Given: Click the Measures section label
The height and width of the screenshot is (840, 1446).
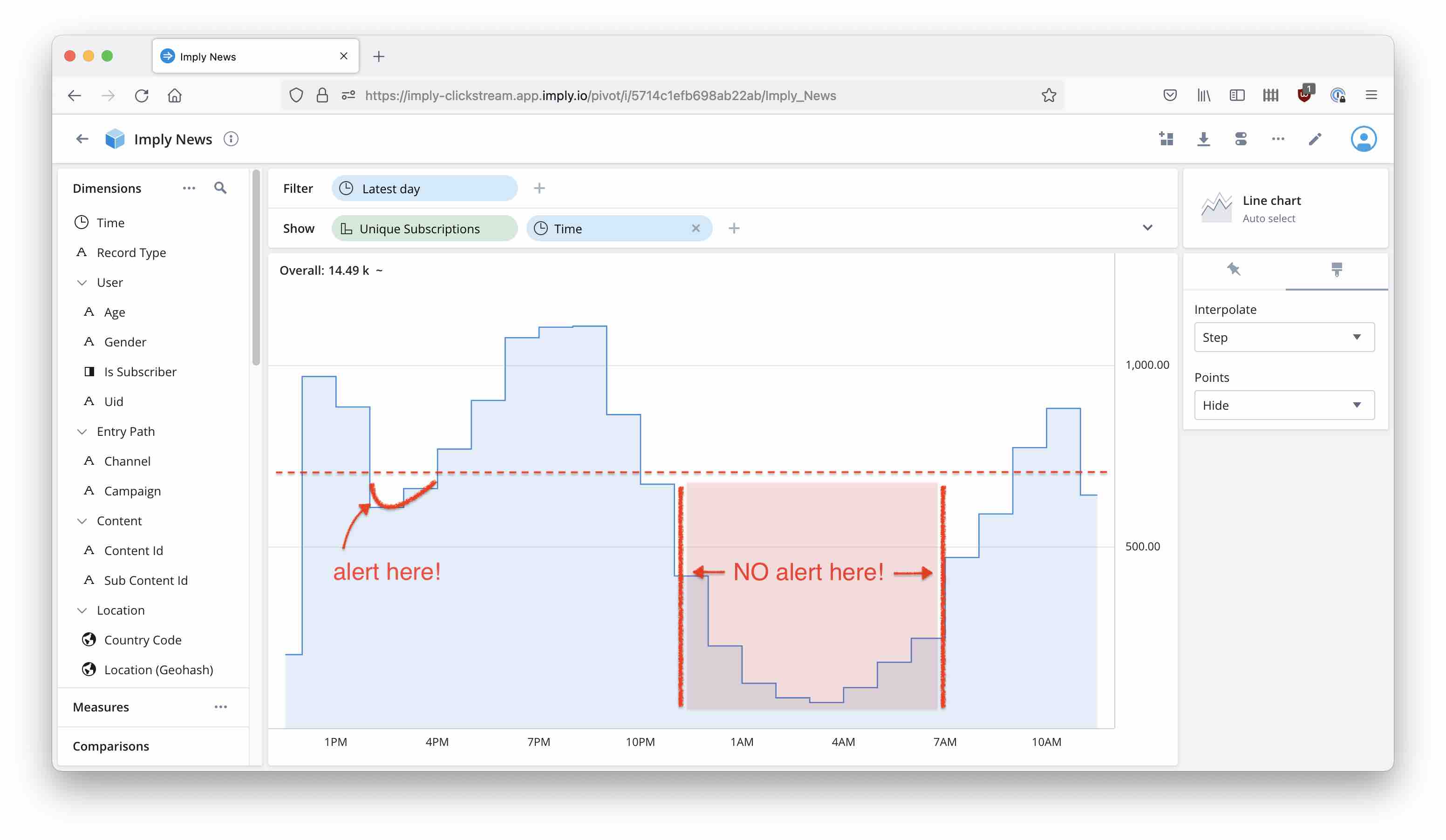Looking at the screenshot, I should (x=101, y=706).
